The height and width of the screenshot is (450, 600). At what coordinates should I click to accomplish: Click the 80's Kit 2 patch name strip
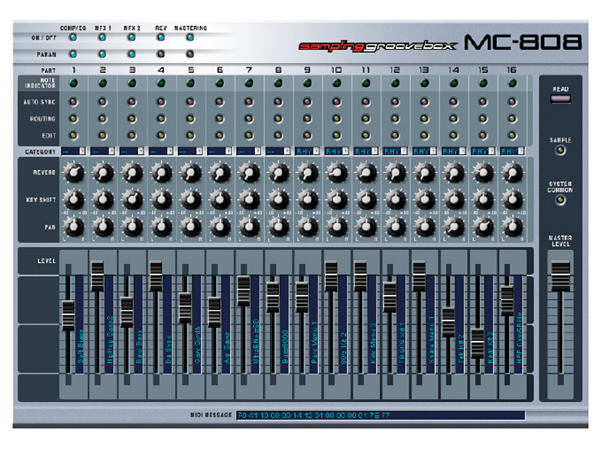point(343,324)
